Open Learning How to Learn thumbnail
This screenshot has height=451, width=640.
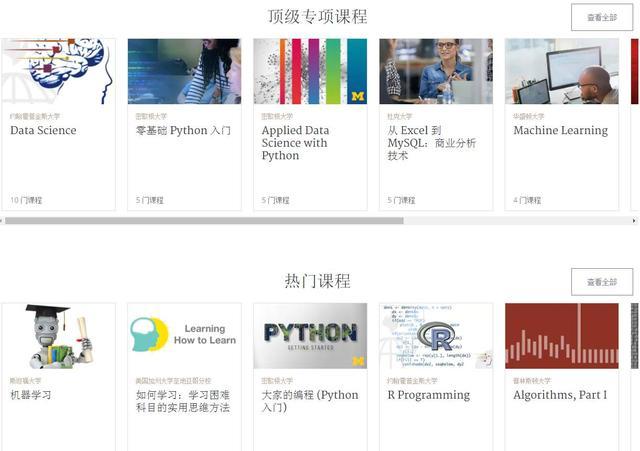point(184,336)
